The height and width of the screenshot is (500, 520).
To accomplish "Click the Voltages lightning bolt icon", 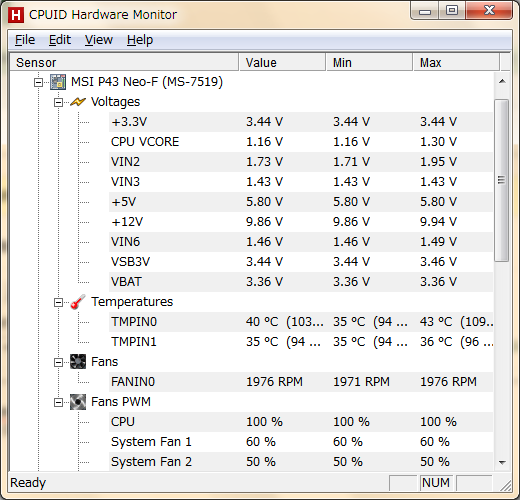I will click(78, 102).
